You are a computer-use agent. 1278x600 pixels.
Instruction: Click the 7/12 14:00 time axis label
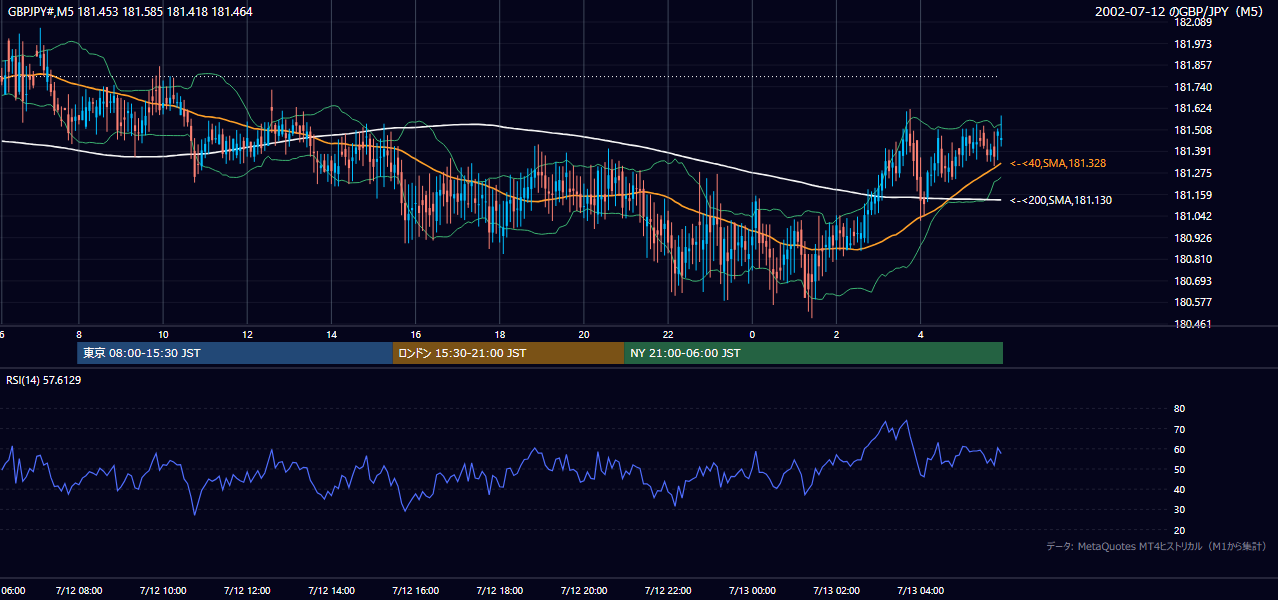(x=331, y=591)
